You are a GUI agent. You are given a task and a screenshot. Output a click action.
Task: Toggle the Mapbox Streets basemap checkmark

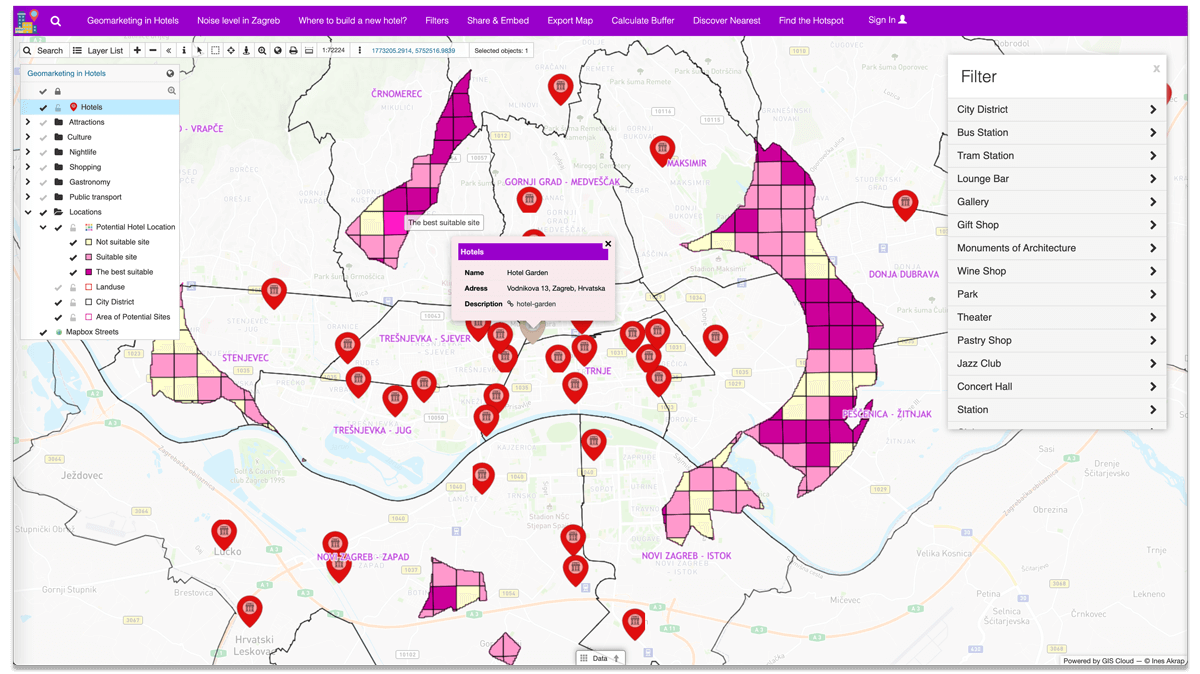coord(43,332)
